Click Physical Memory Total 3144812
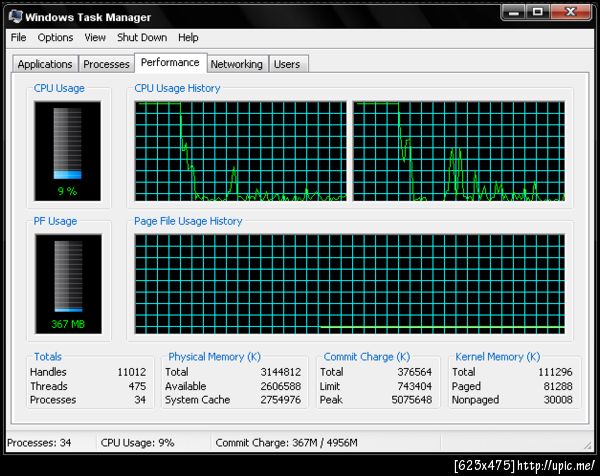This screenshot has width=600, height=476. [281, 372]
